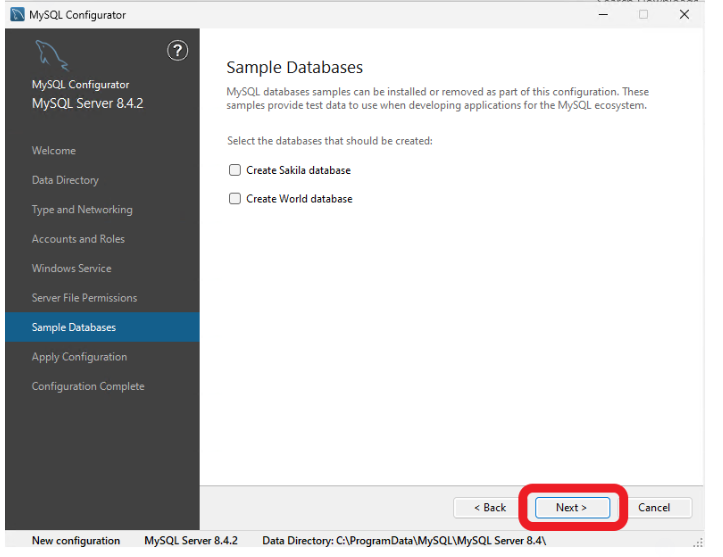Select Server File Permissions in sidebar

click(x=84, y=298)
